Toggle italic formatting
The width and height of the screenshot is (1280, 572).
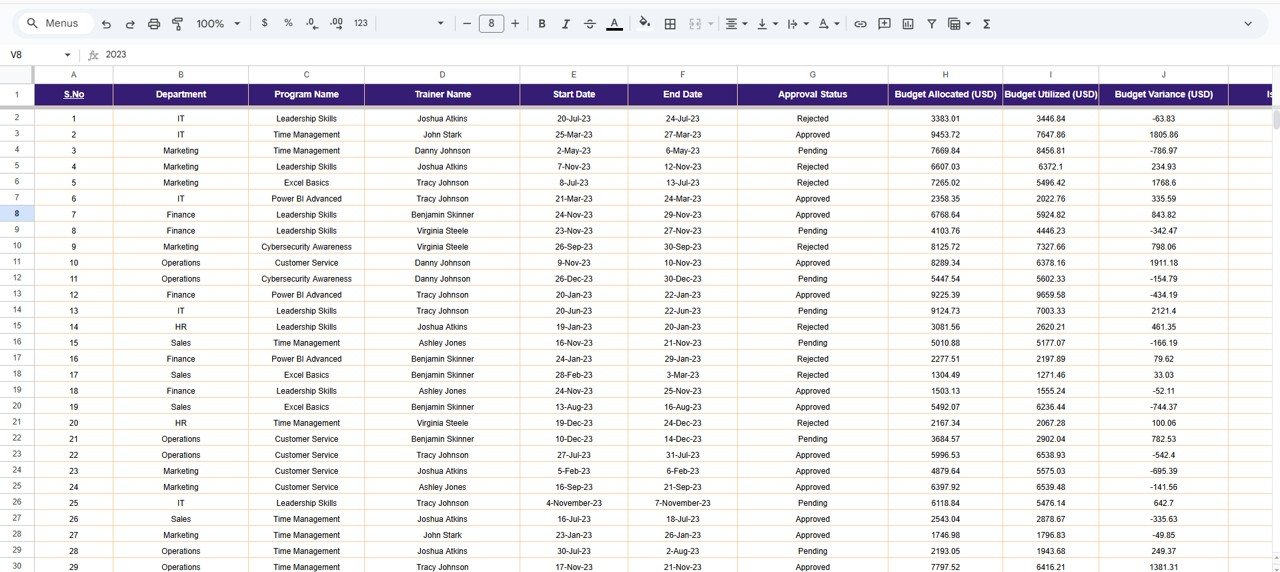(x=566, y=24)
